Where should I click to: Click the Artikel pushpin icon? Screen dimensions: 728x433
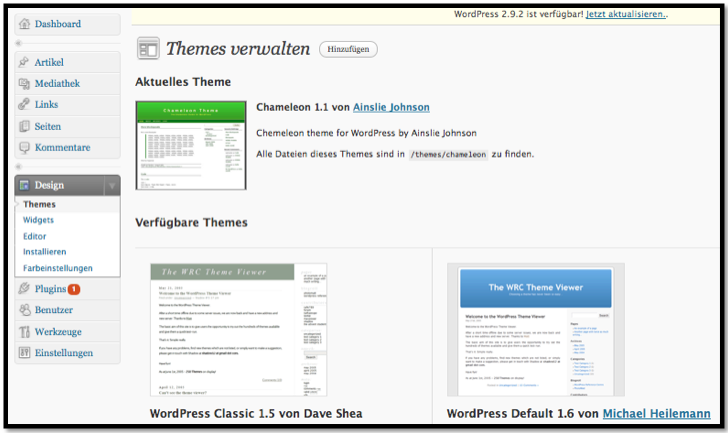tap(24, 62)
